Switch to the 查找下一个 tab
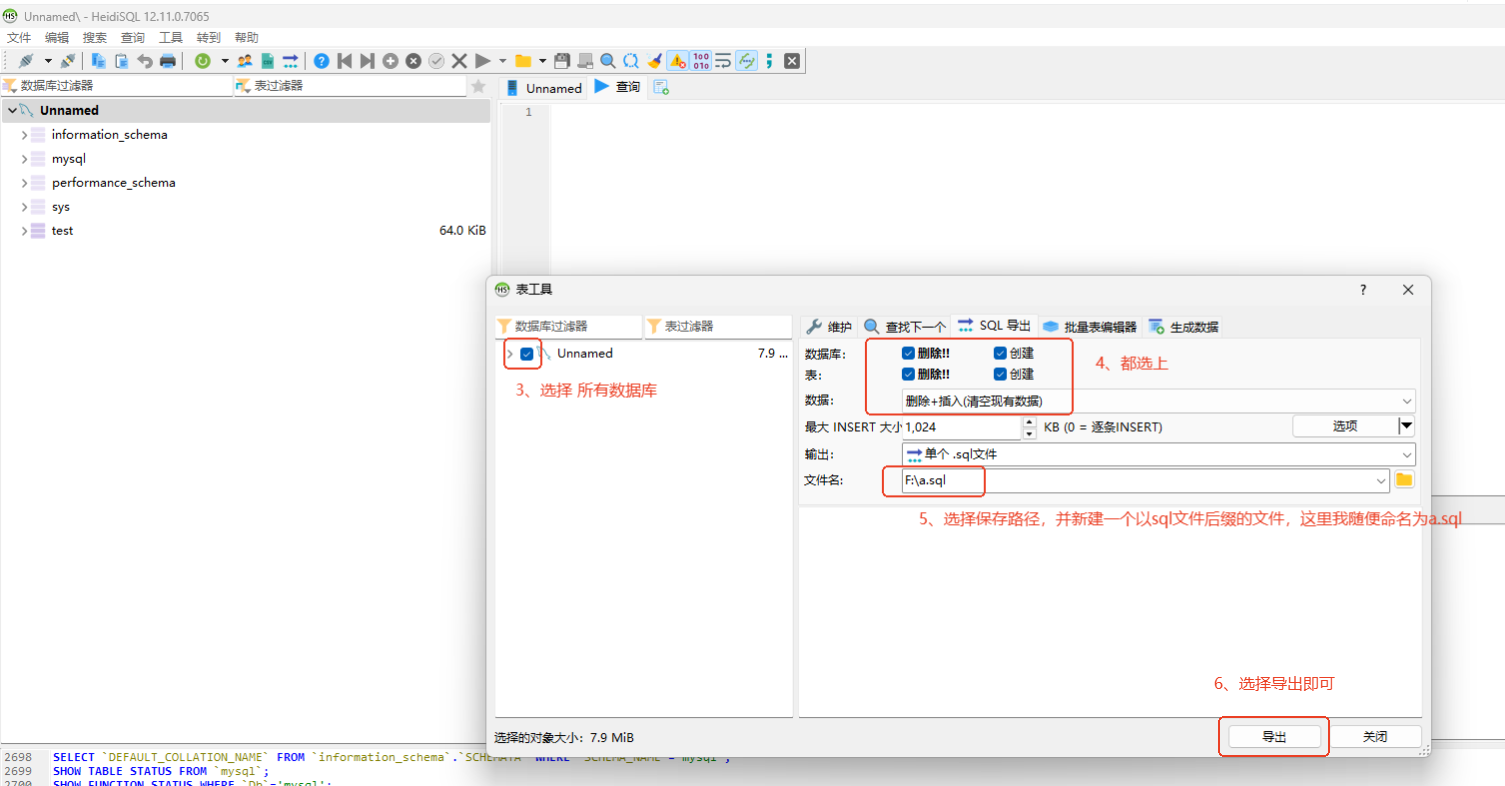The width and height of the screenshot is (1505, 786). point(904,327)
